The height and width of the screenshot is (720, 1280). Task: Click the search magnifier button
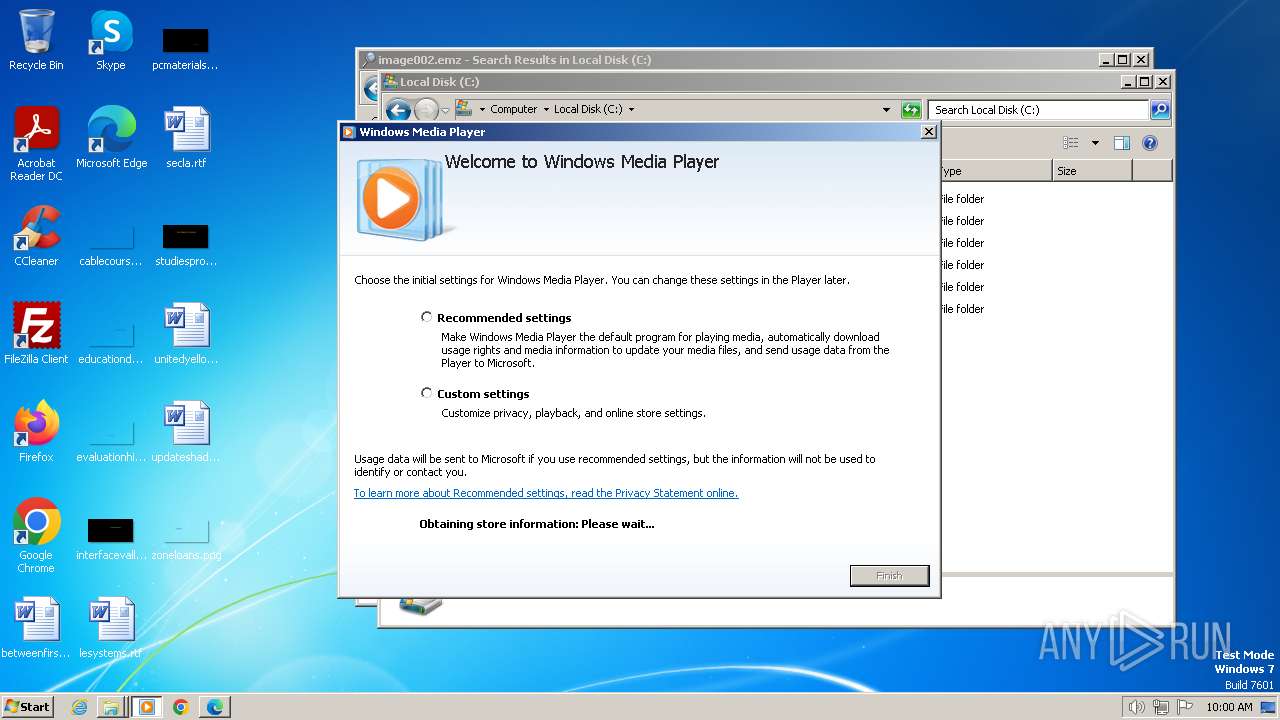click(1160, 110)
